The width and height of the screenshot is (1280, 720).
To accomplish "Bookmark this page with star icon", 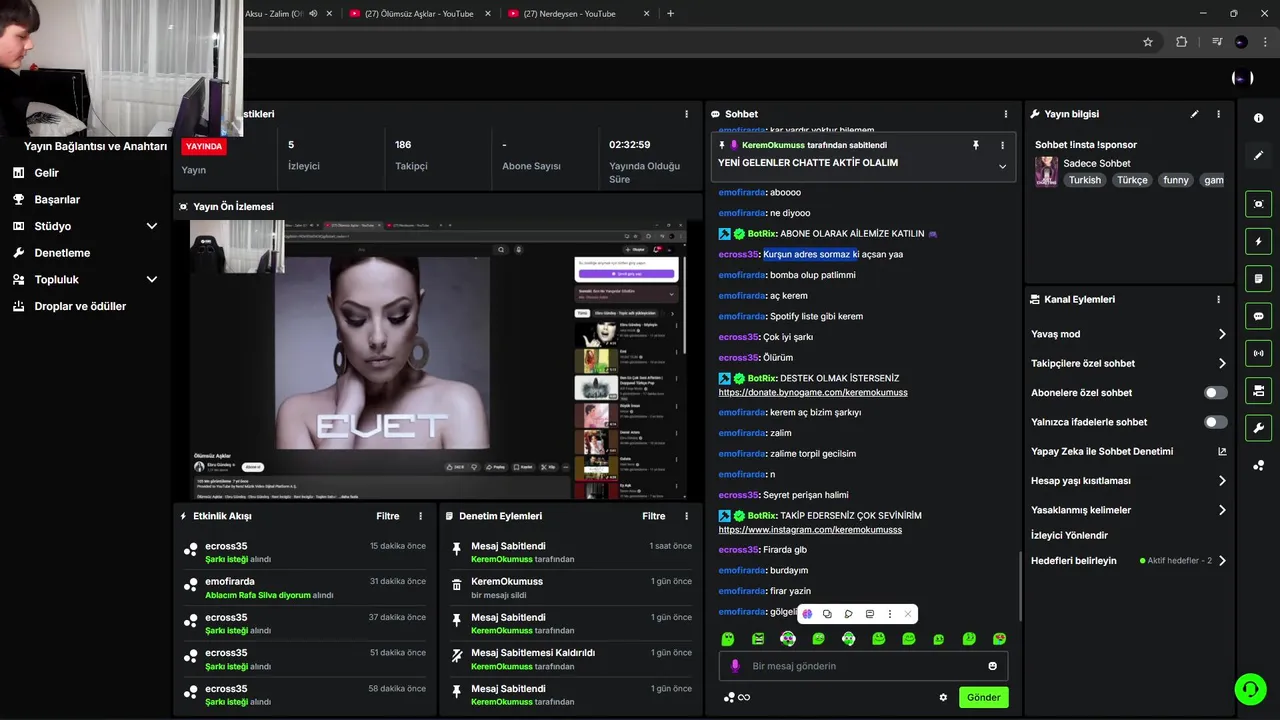I will (x=1148, y=42).
